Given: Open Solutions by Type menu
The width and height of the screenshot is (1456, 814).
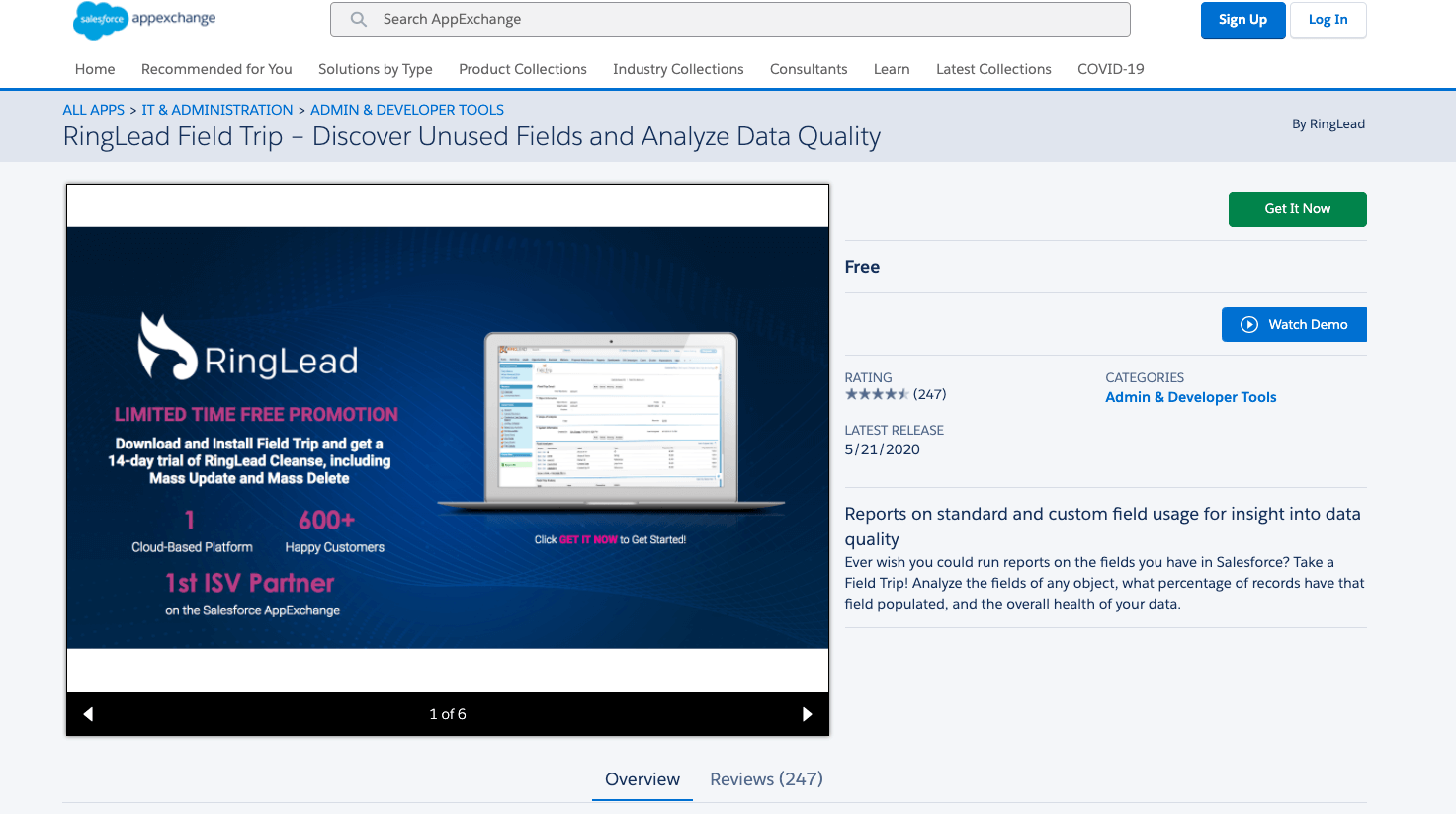Looking at the screenshot, I should (376, 69).
